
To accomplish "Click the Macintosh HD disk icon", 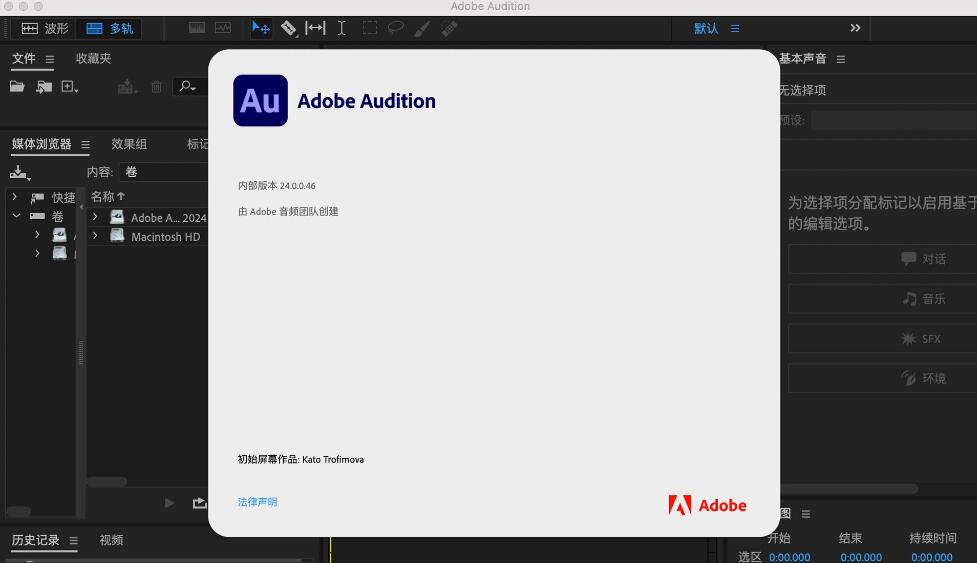I will (x=117, y=235).
